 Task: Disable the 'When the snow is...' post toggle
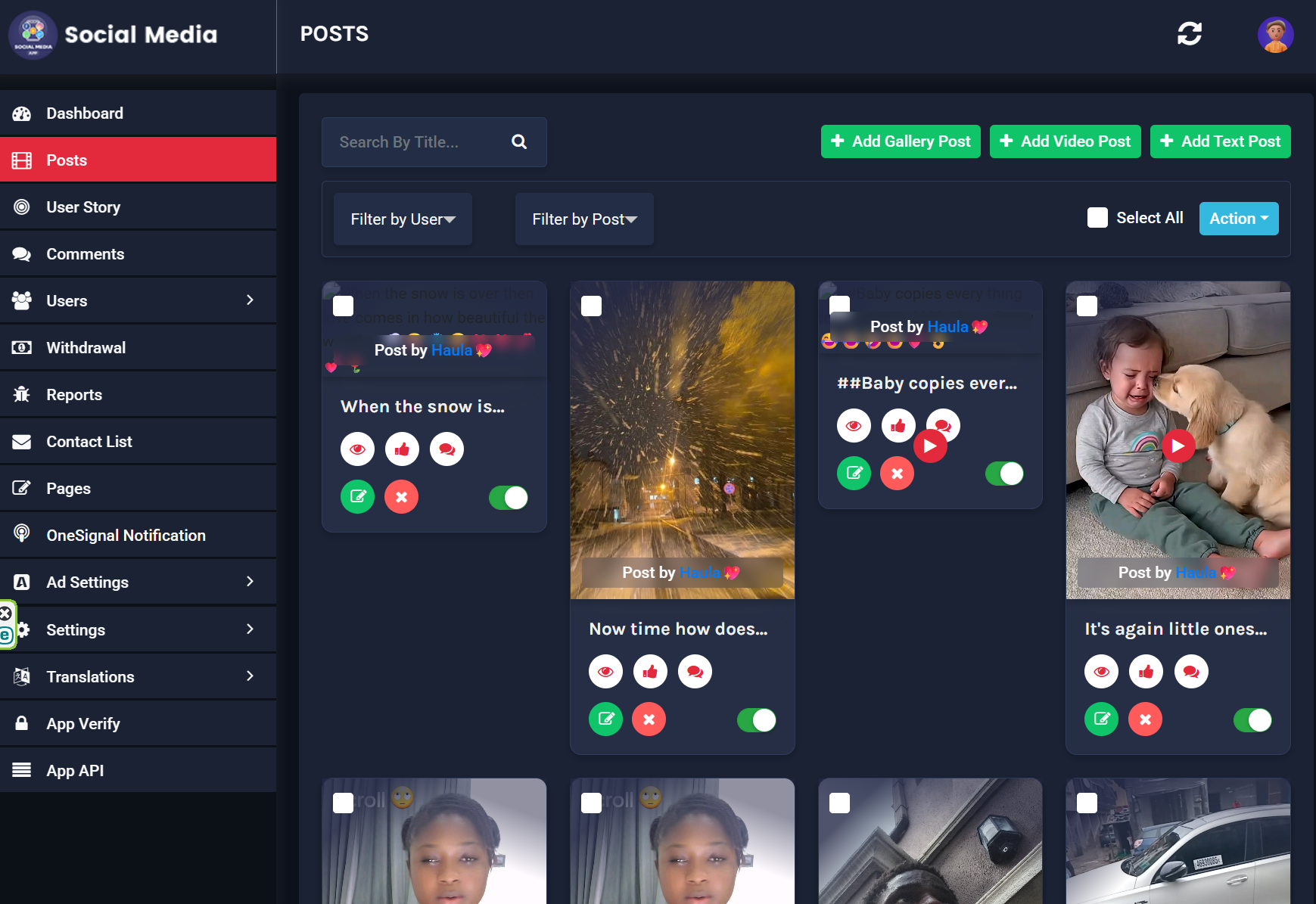(x=509, y=498)
